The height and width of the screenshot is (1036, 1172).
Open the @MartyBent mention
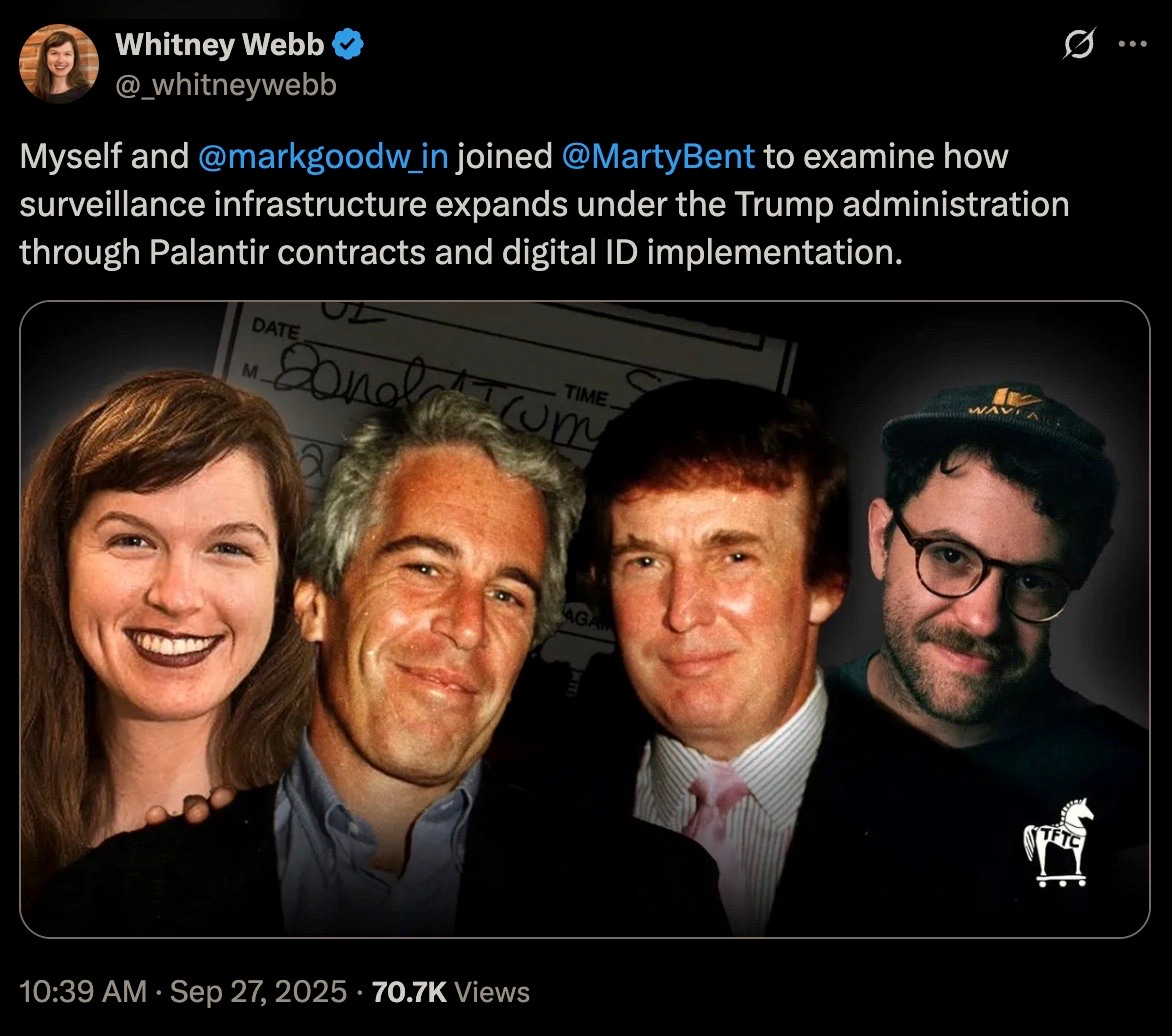[658, 157]
